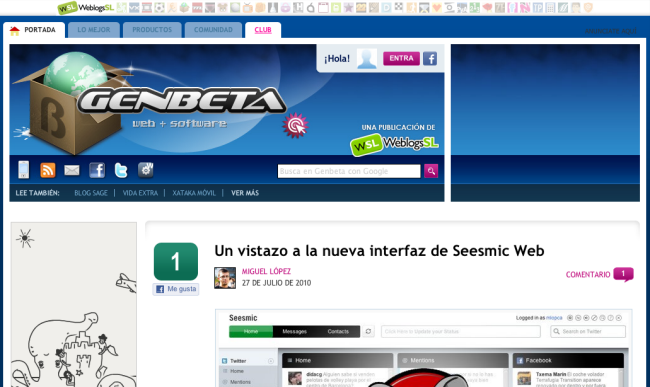Viewport: 650px width, 387px height.
Task: Open the orange TV blog icon
Action: click(248, 7)
